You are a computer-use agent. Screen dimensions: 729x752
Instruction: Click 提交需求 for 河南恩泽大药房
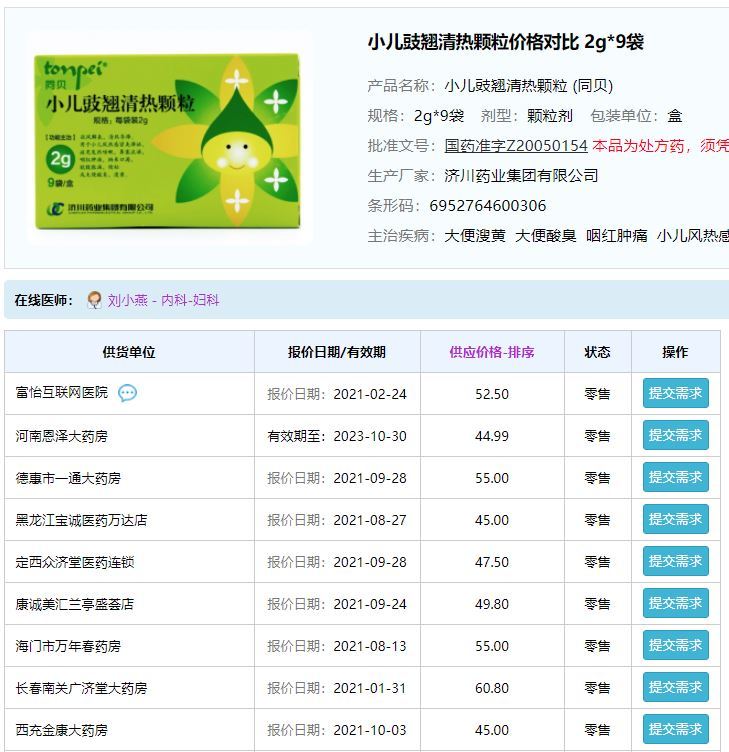point(675,435)
